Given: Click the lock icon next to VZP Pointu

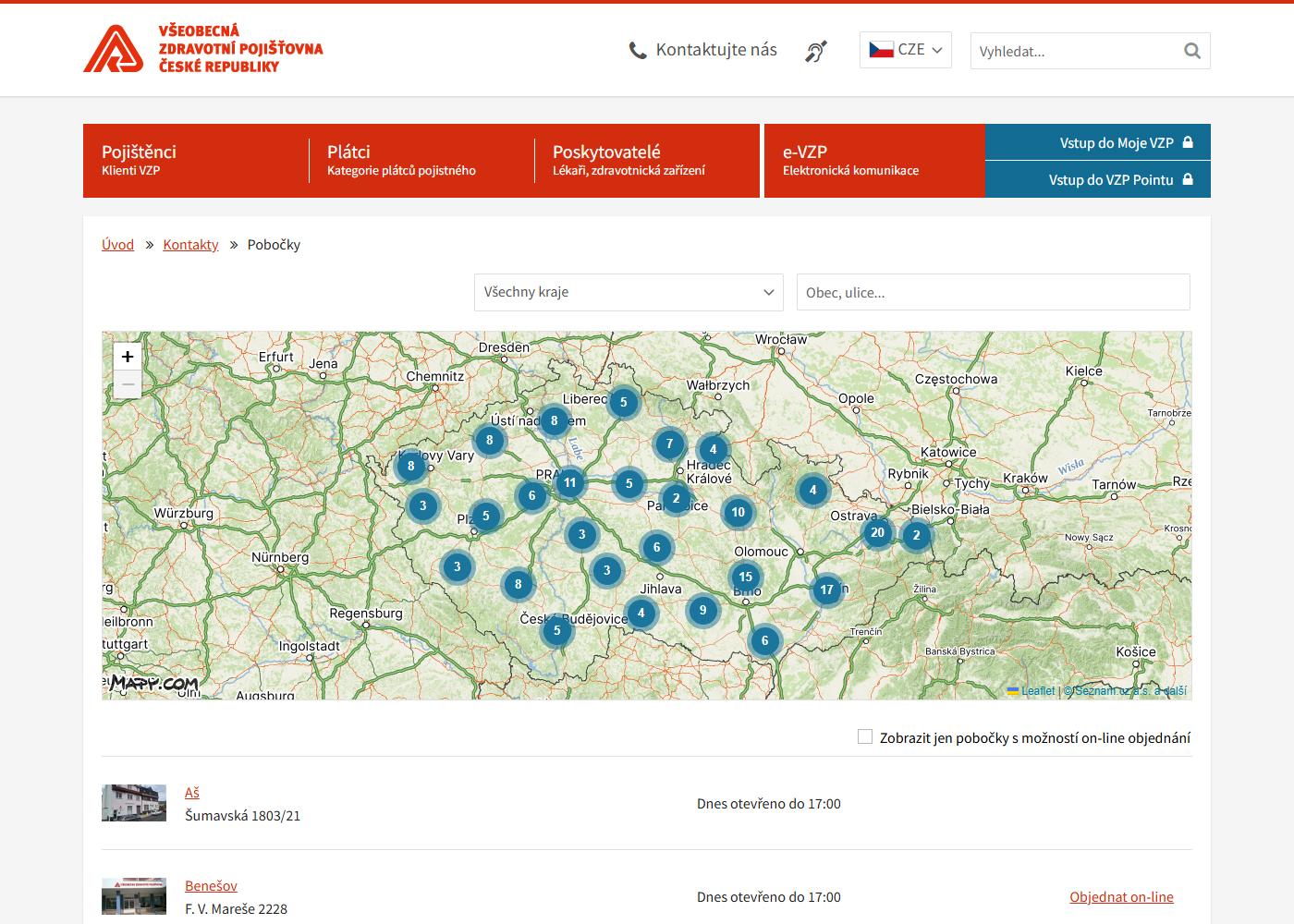Looking at the screenshot, I should [1188, 179].
